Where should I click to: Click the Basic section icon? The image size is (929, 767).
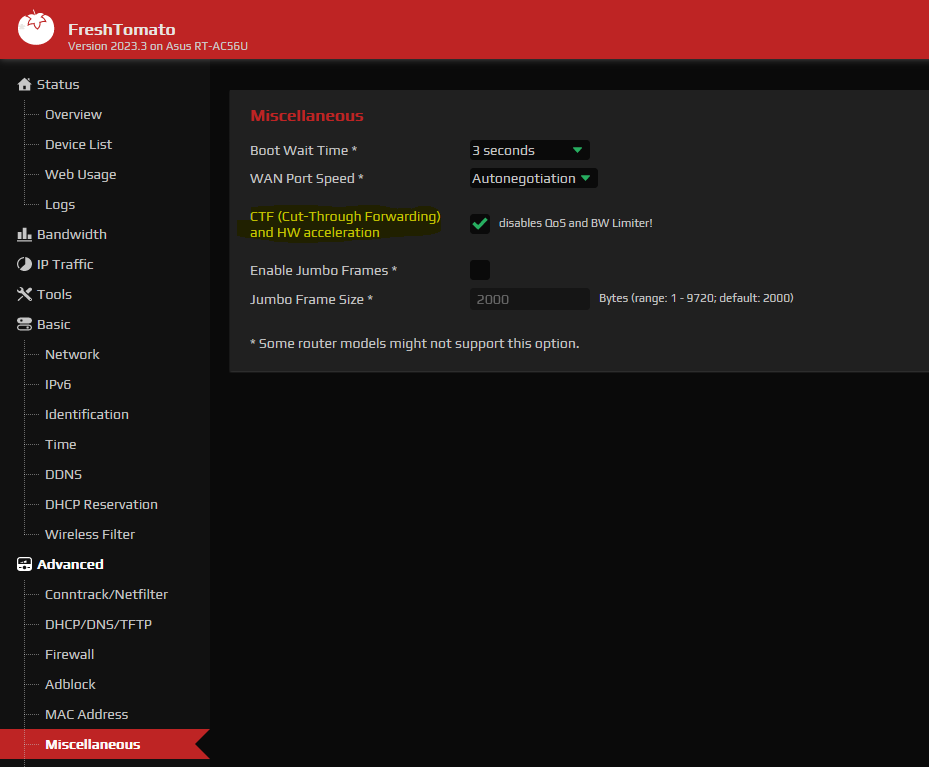tap(24, 325)
